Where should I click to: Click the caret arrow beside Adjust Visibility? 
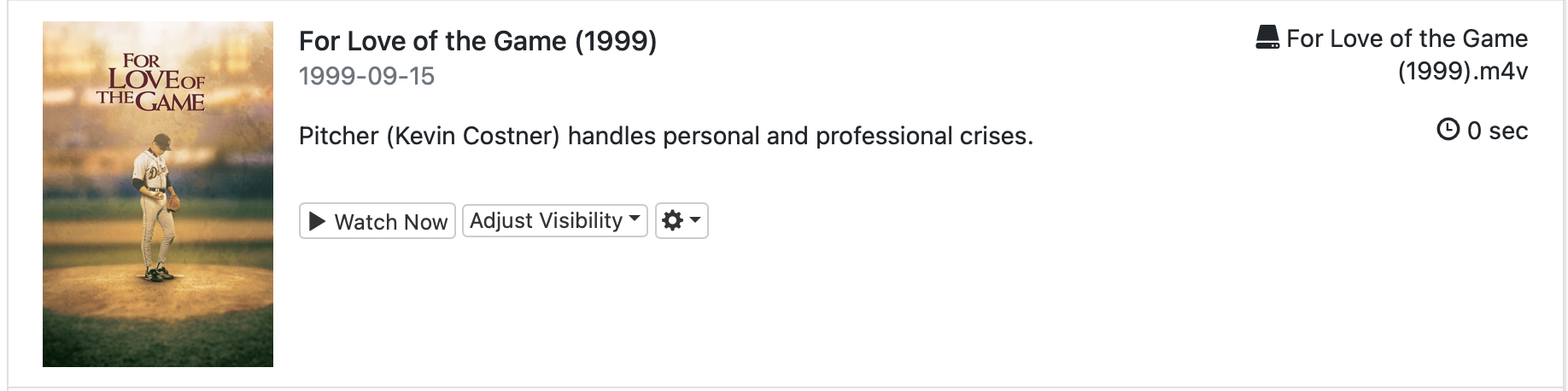pyautogui.click(x=635, y=219)
